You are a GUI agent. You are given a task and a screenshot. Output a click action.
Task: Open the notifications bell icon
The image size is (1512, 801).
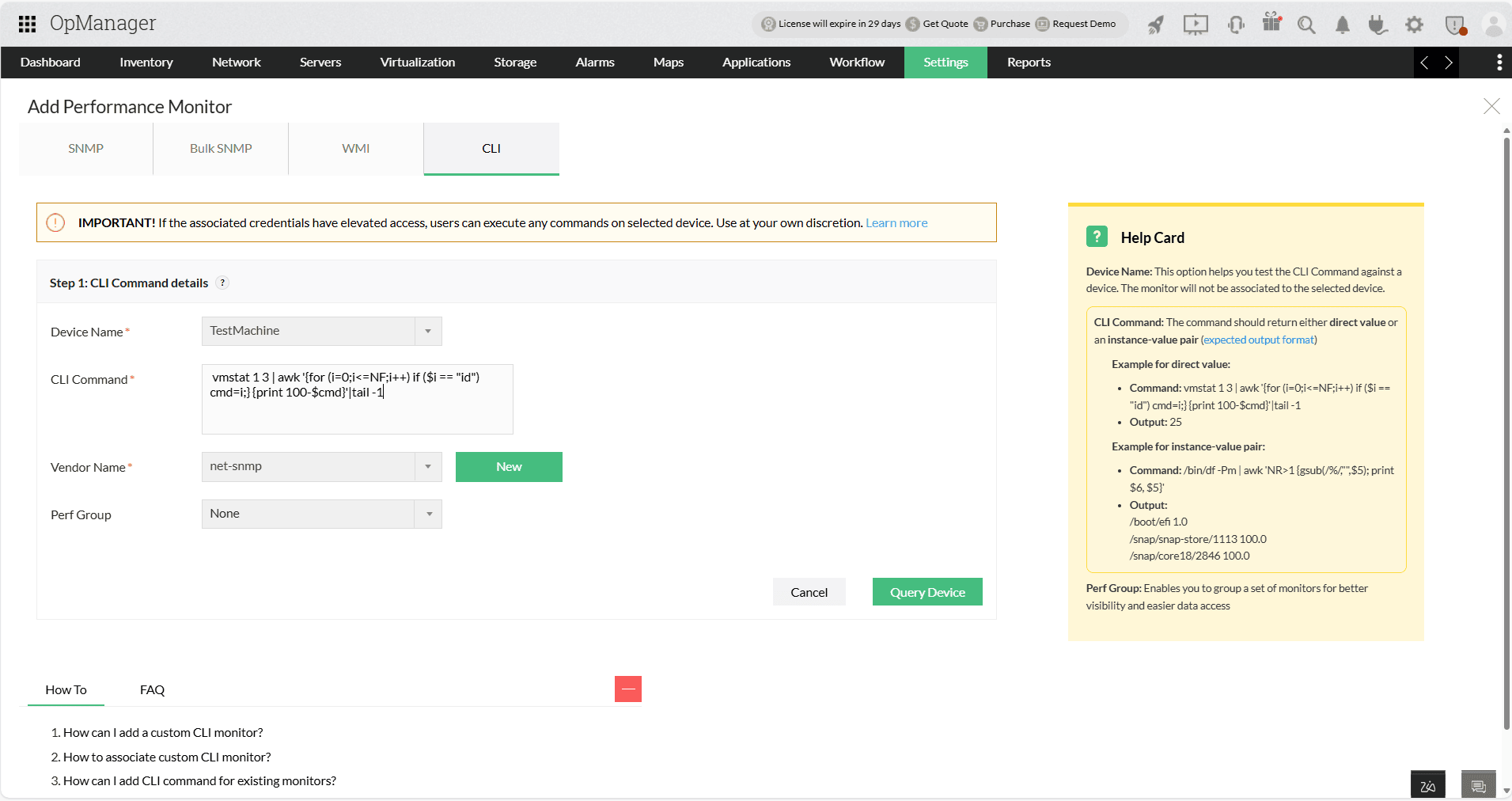tap(1342, 25)
